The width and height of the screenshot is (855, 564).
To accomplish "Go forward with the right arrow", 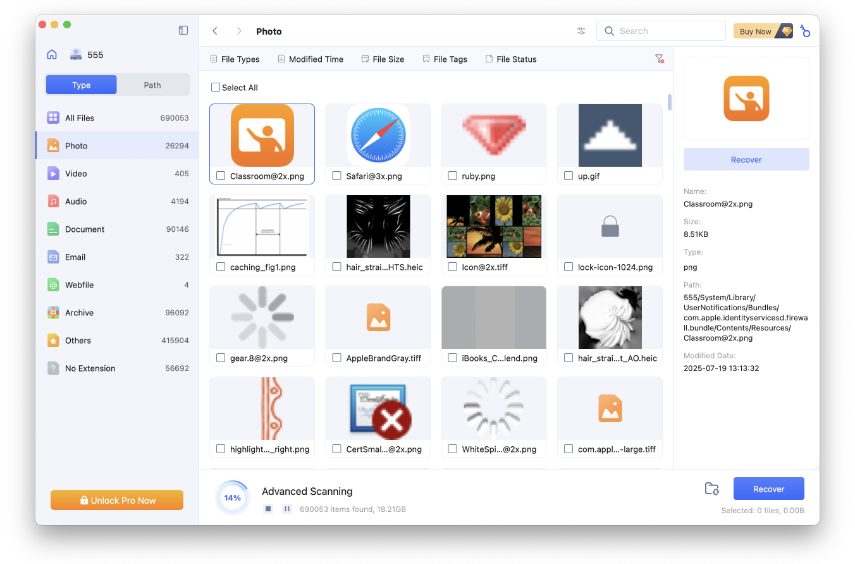I will (x=239, y=31).
